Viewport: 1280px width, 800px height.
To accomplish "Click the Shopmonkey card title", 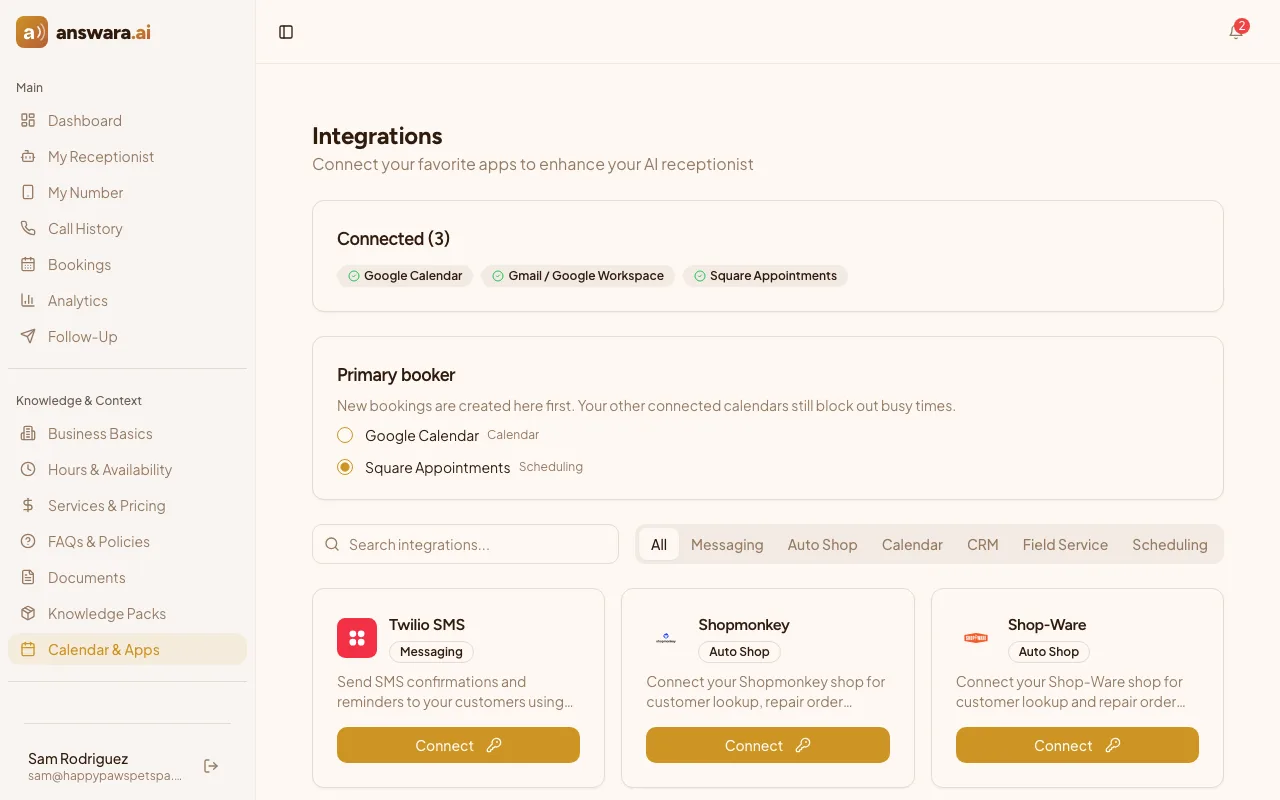I will coord(744,624).
